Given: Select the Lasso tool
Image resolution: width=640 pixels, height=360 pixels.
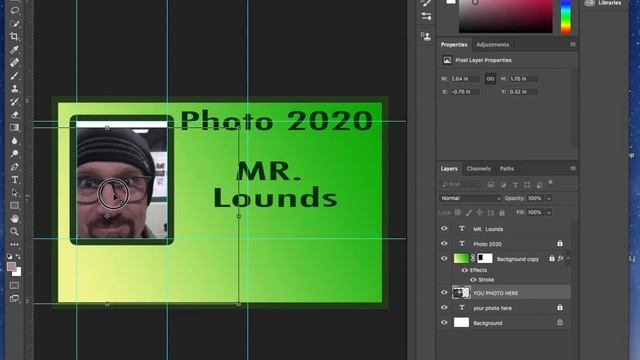Looking at the screenshot, I should pos(15,10).
